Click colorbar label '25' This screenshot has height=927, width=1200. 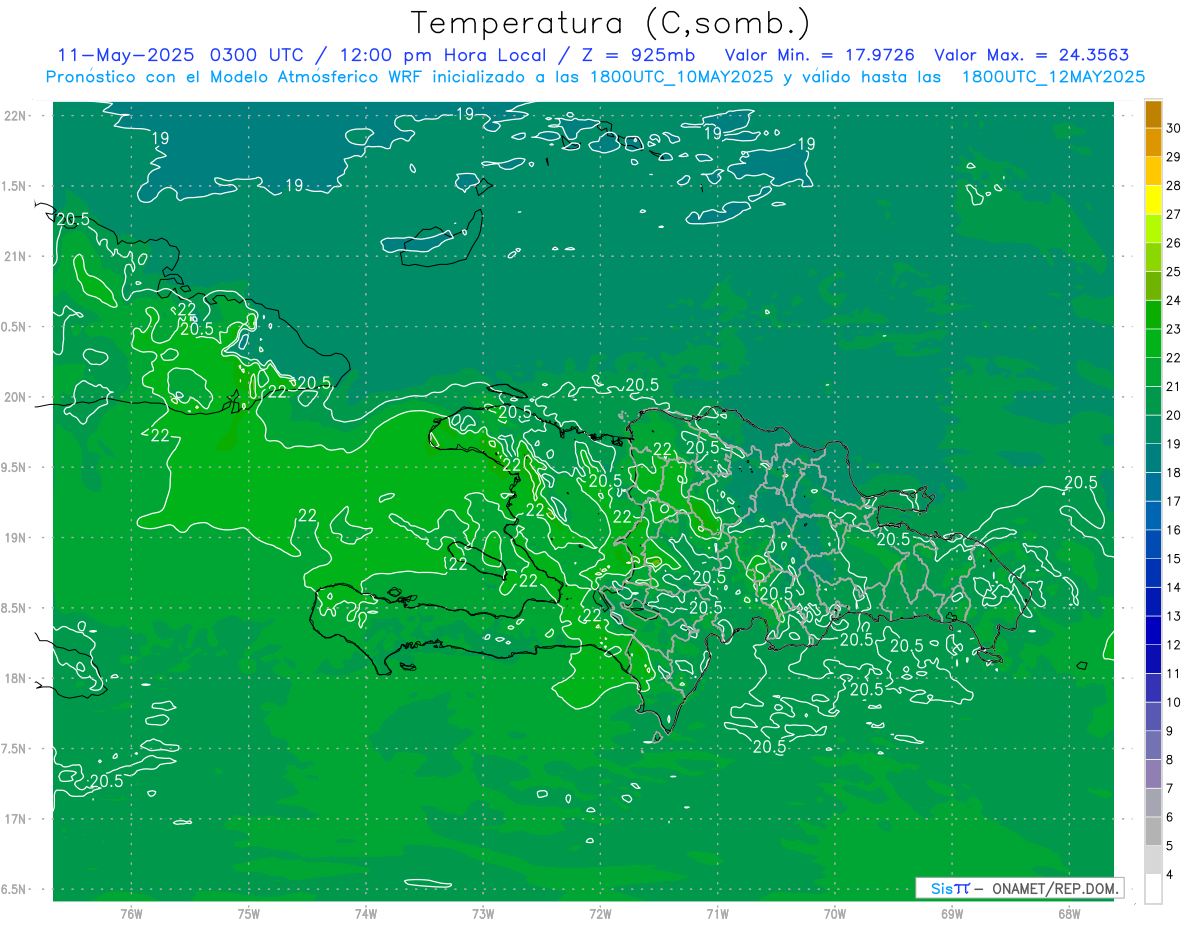1174,271
